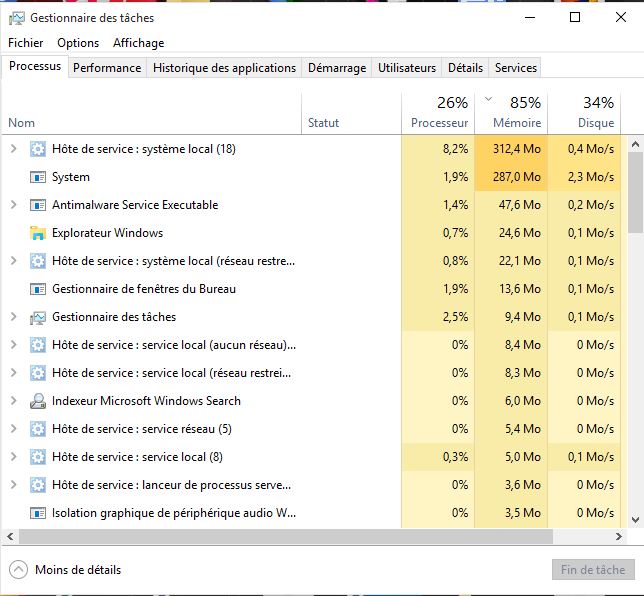The width and height of the screenshot is (644, 596).
Task: Click the System process icon
Action: click(38, 177)
